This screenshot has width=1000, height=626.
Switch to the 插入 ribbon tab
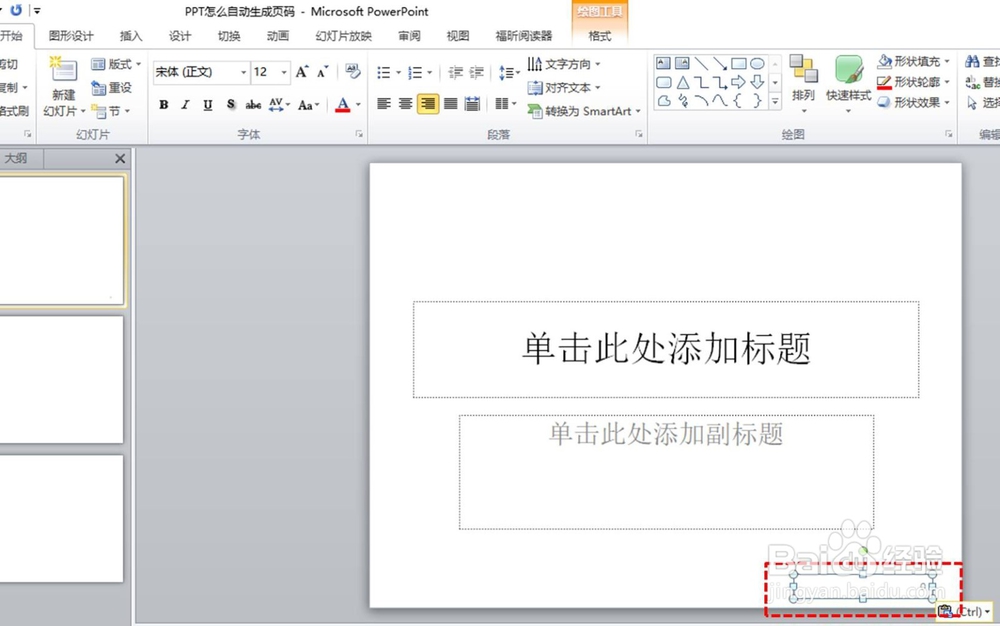tap(131, 36)
